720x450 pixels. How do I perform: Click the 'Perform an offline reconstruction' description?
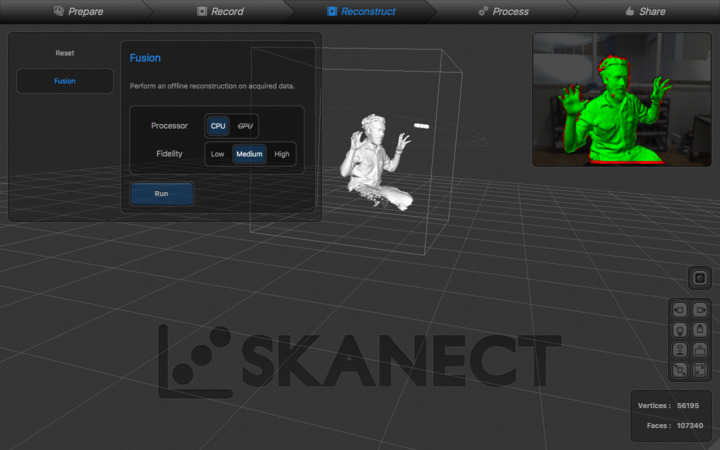[x=212, y=86]
